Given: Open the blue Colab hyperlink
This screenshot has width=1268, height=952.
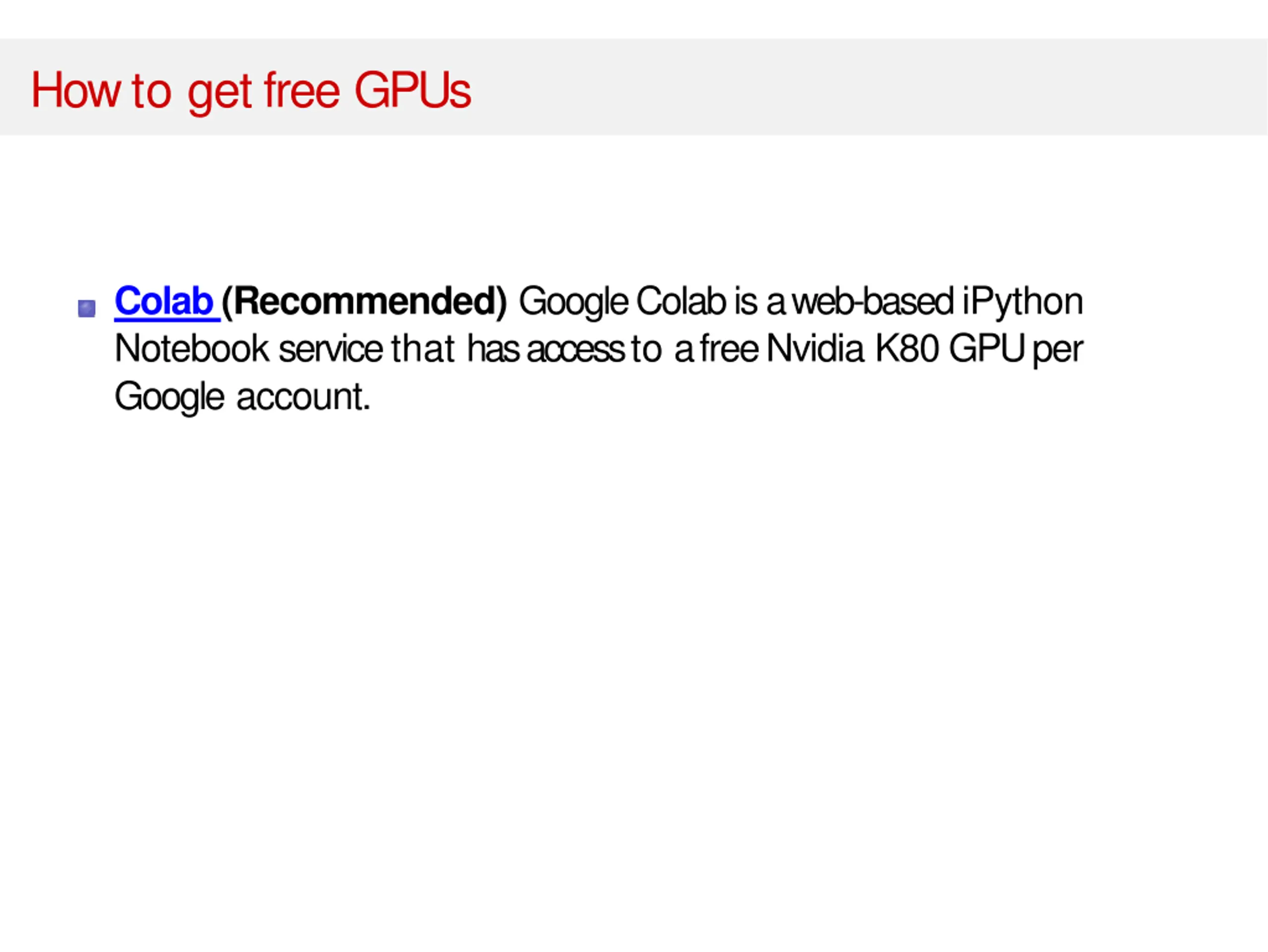Looking at the screenshot, I should pos(164,302).
